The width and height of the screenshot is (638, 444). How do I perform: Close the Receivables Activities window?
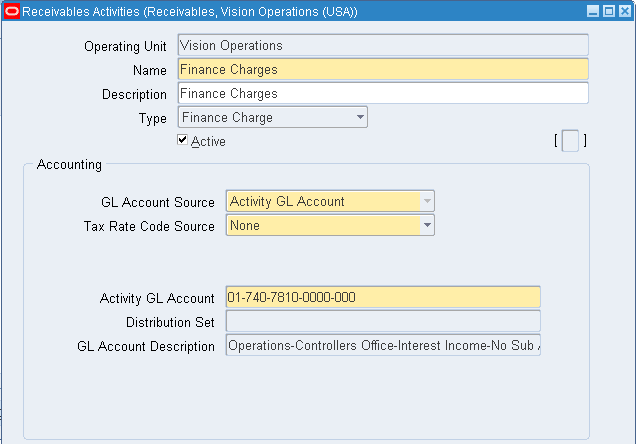coord(624,11)
